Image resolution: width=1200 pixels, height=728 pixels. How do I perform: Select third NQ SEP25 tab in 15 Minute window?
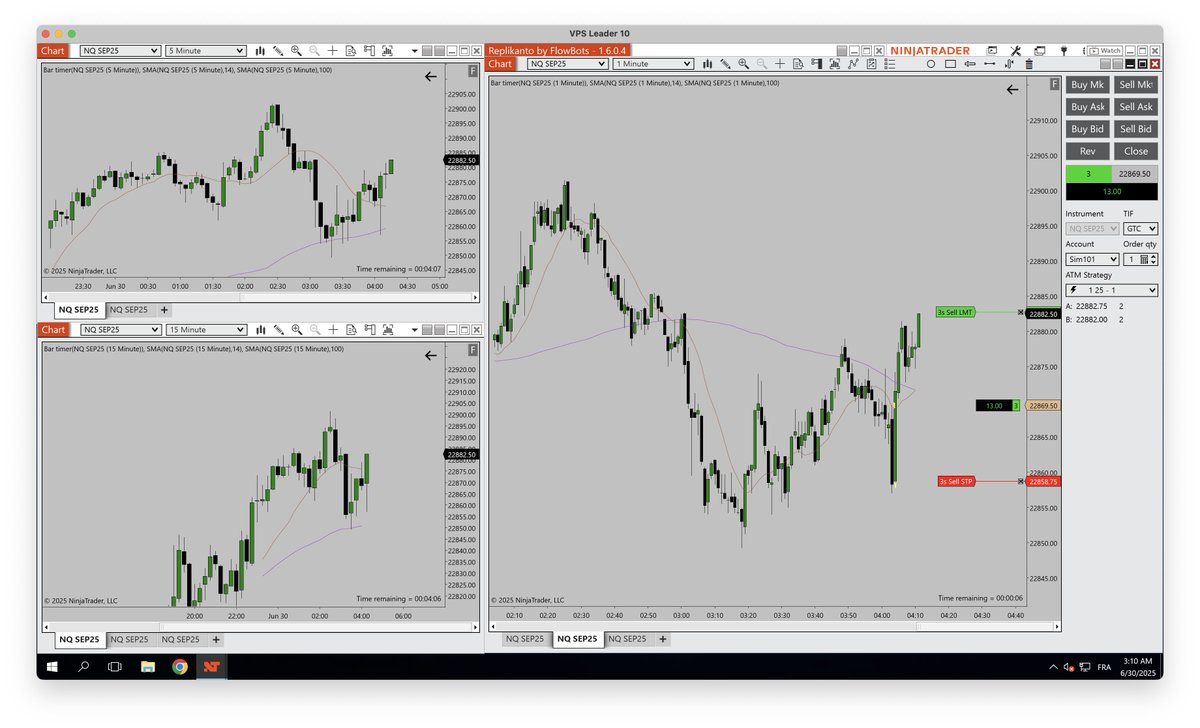[x=180, y=639]
